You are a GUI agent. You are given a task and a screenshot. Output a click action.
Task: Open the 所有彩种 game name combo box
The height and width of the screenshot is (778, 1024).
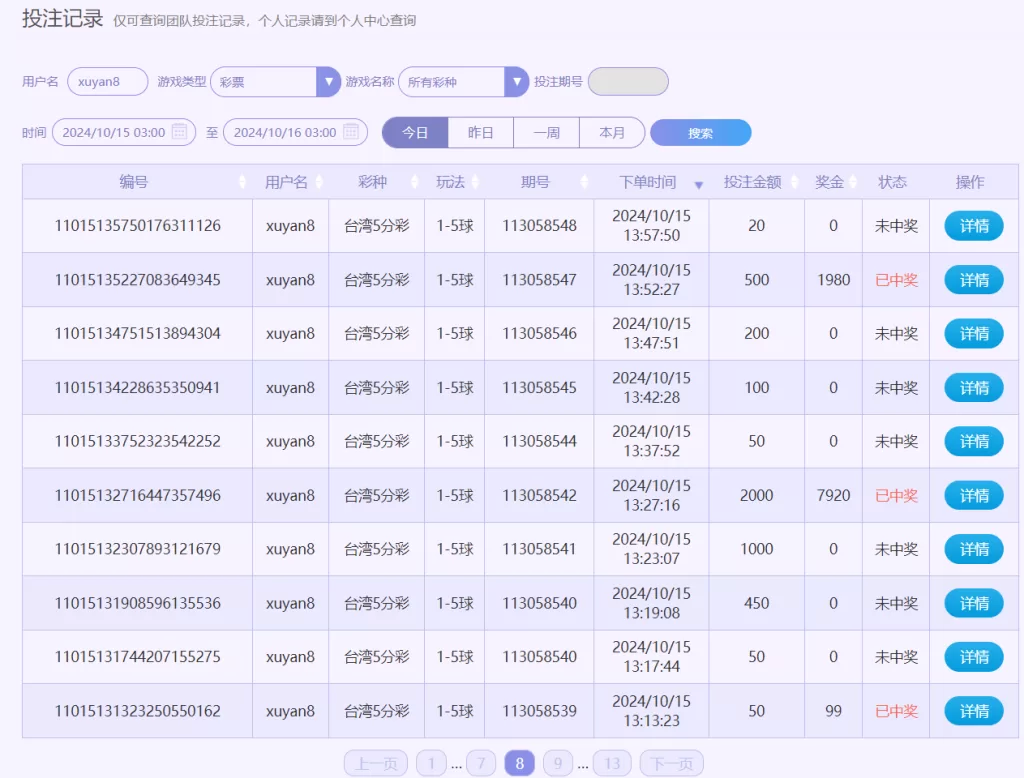tap(464, 82)
